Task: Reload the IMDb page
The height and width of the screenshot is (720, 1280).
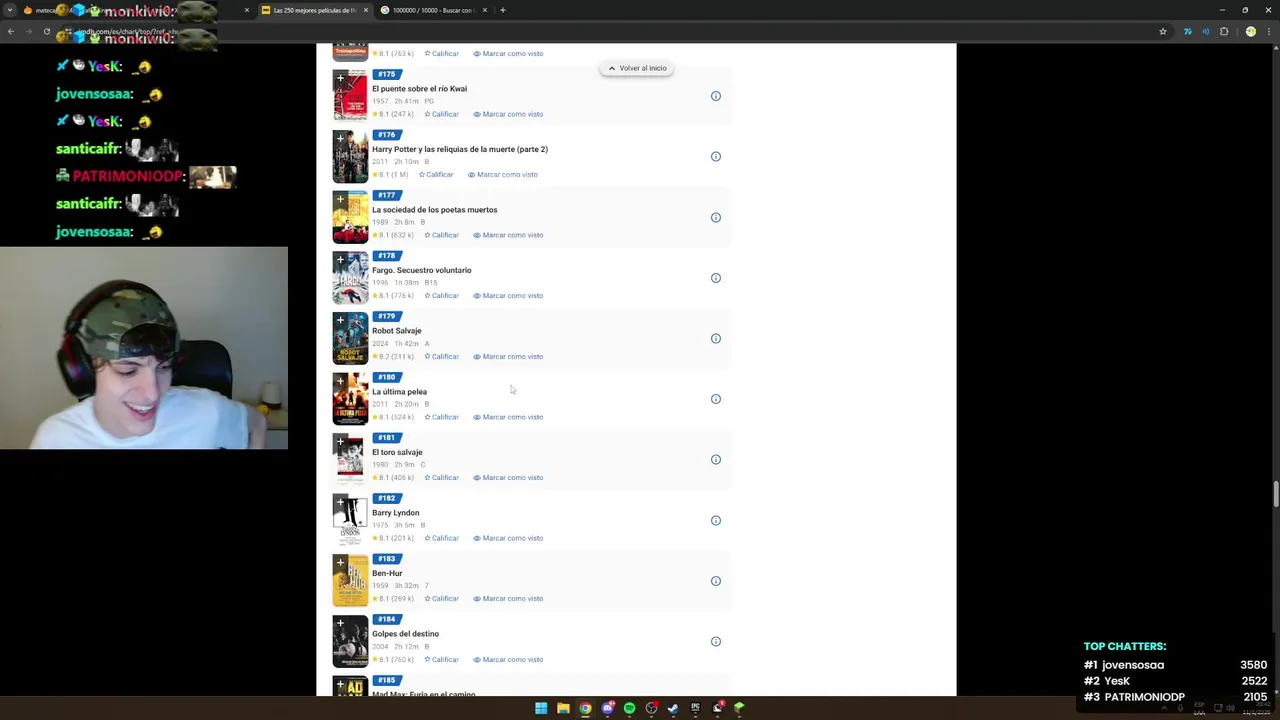Action: point(47,31)
